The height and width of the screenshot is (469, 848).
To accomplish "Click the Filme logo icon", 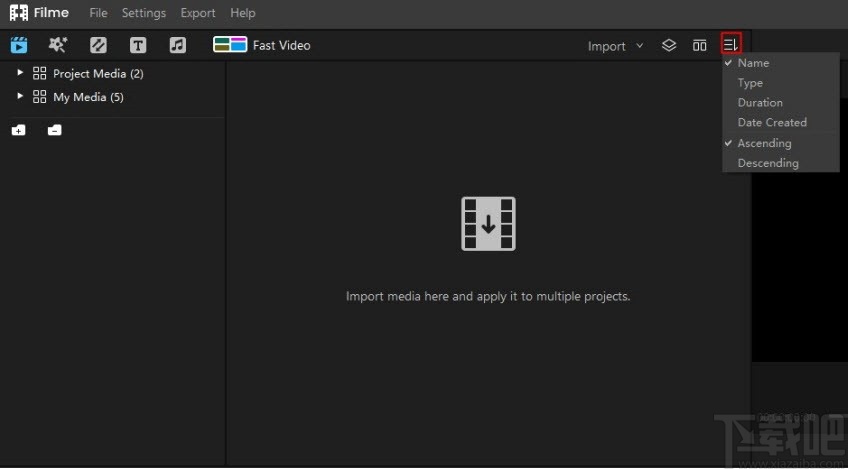I will click(19, 12).
